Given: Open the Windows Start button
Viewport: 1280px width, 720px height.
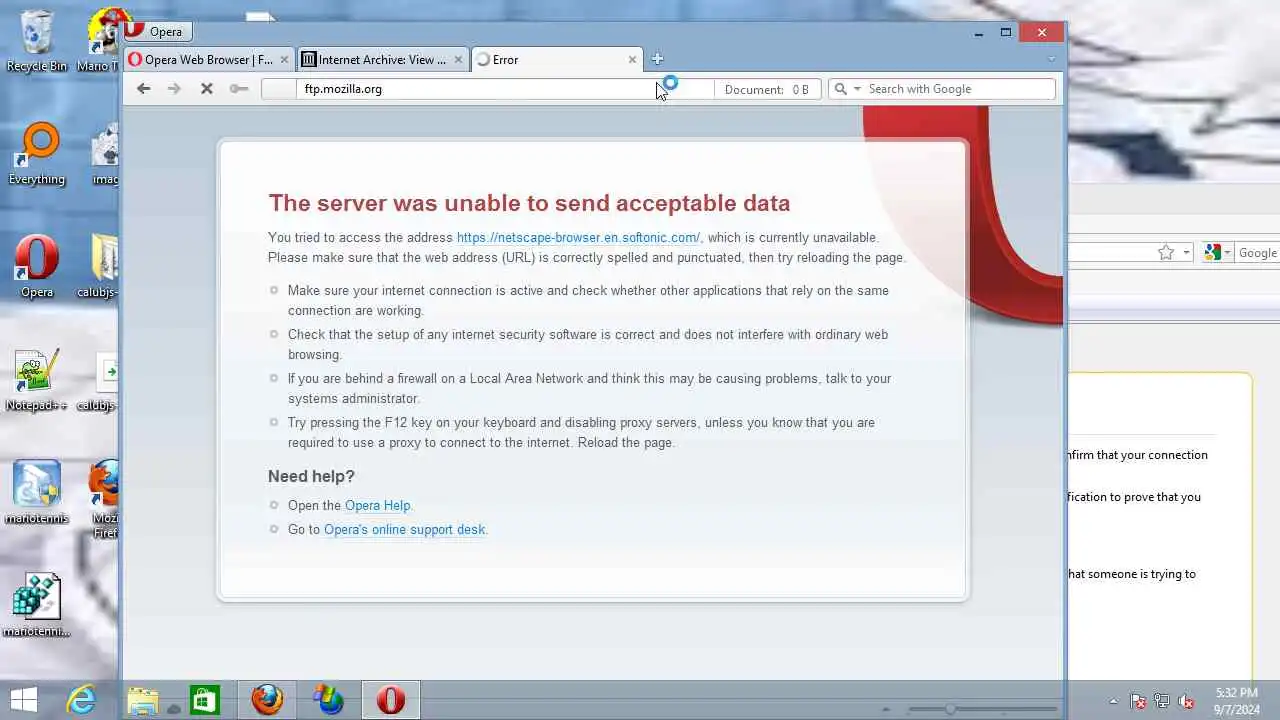Looking at the screenshot, I should tap(23, 699).
